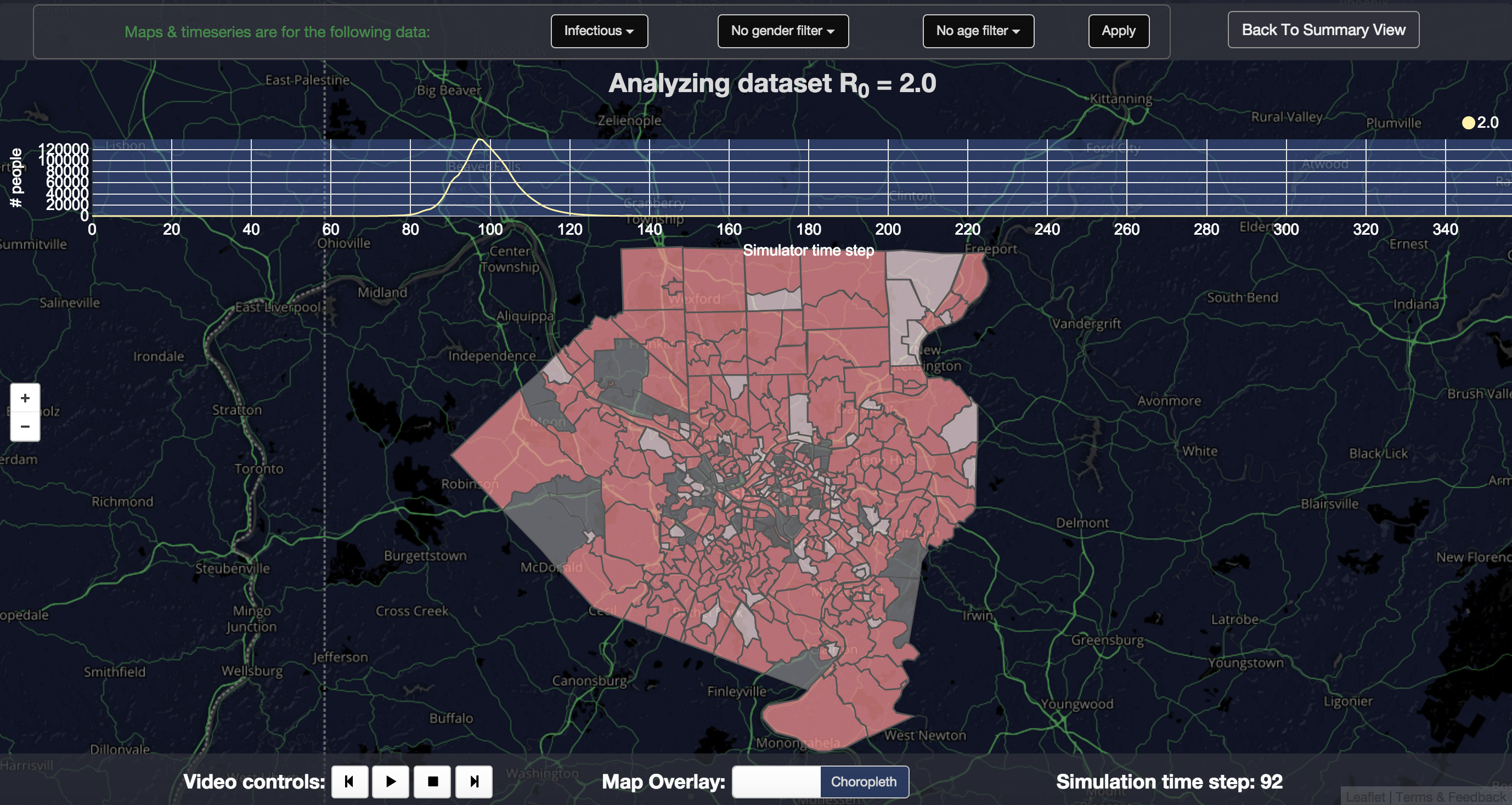The height and width of the screenshot is (805, 1512).
Task: Click the Apply button
Action: (1118, 31)
